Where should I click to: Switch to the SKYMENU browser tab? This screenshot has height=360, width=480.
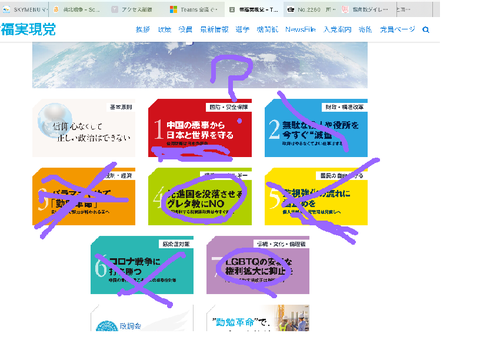24,10
